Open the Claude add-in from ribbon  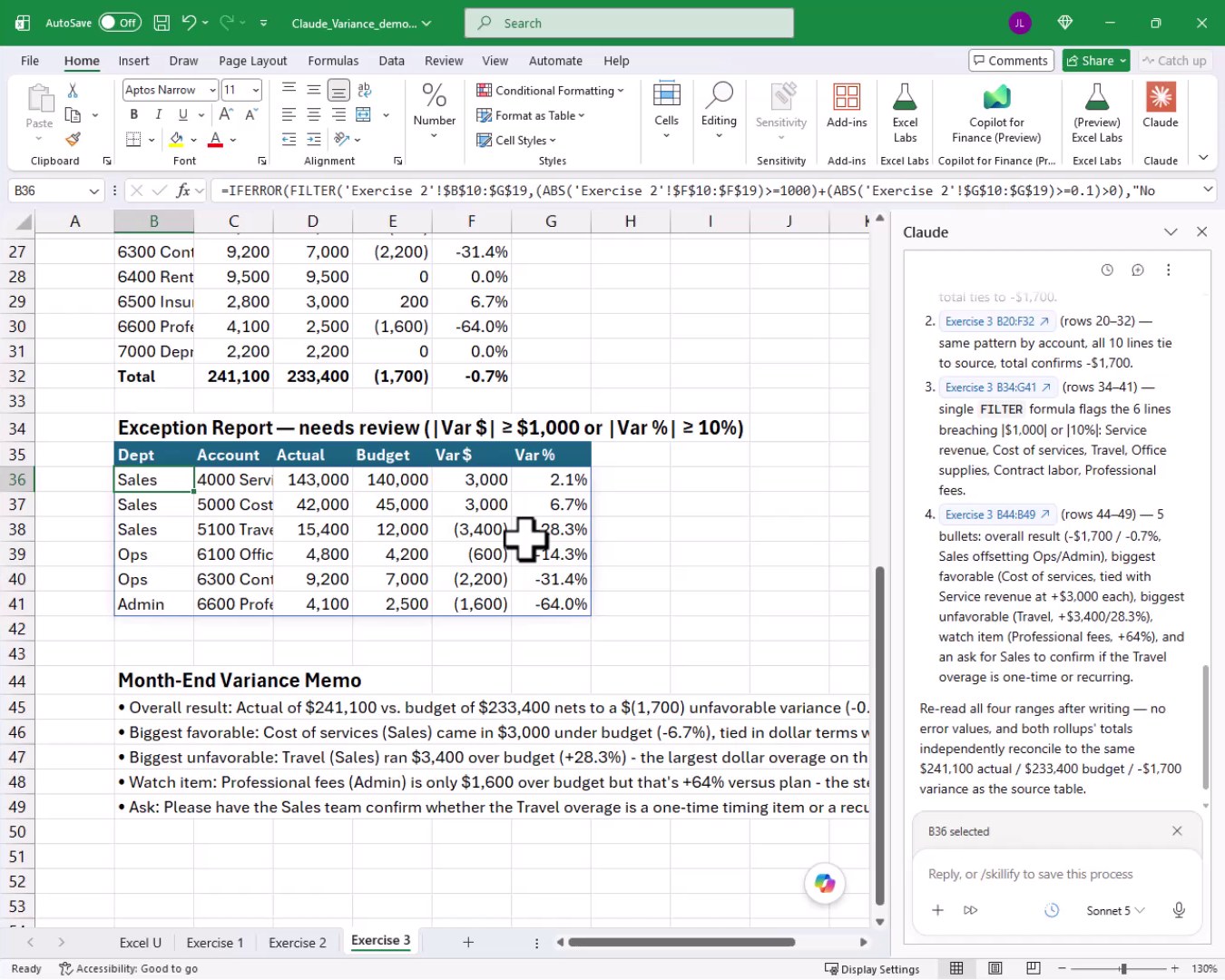(1161, 107)
